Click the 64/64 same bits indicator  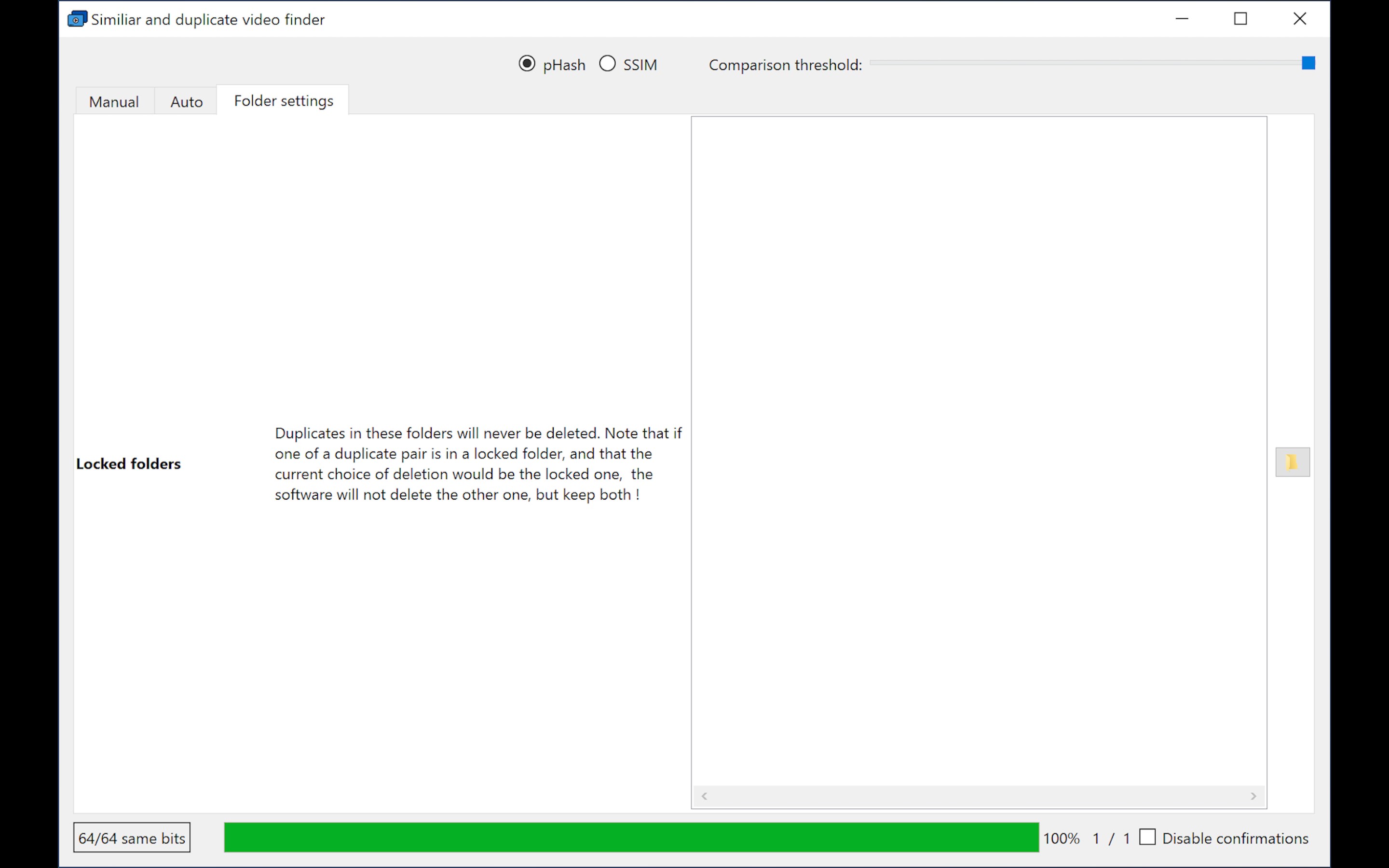[x=132, y=838]
